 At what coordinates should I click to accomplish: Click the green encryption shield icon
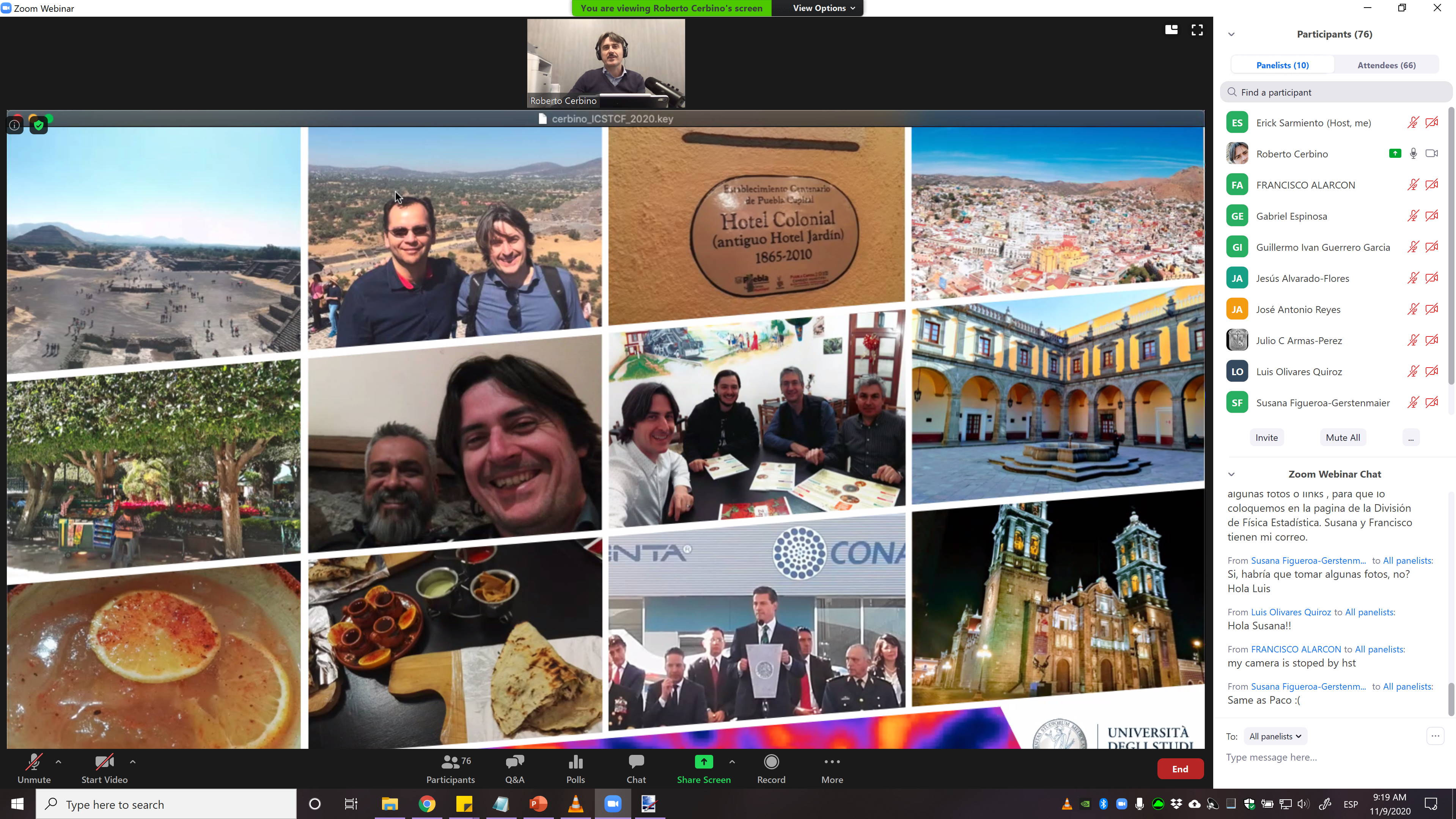click(38, 125)
